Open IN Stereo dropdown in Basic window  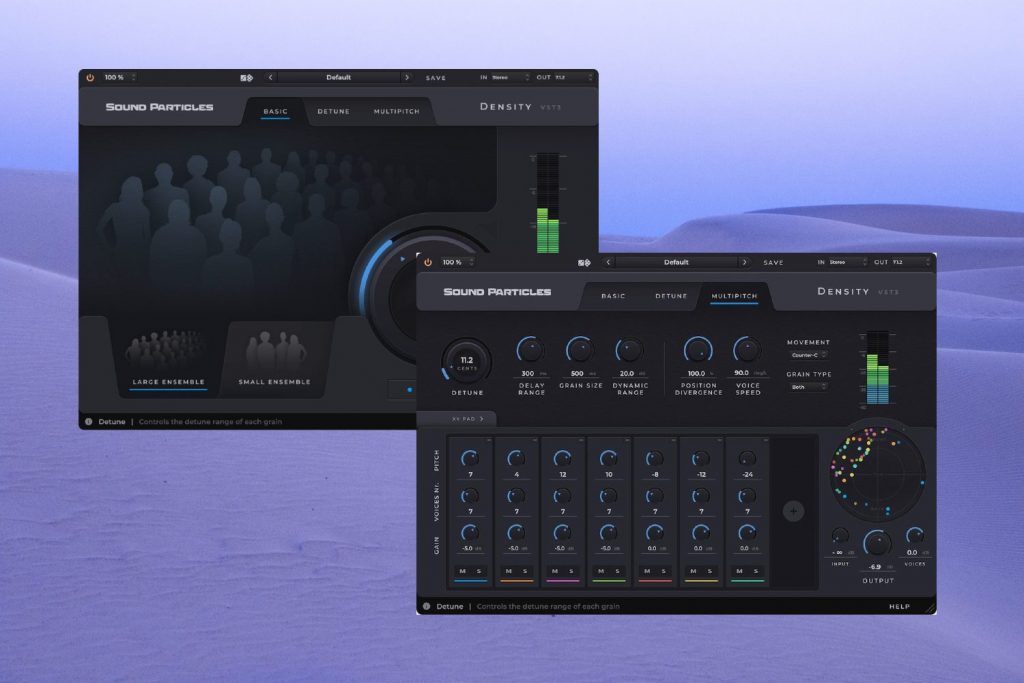tap(509, 78)
